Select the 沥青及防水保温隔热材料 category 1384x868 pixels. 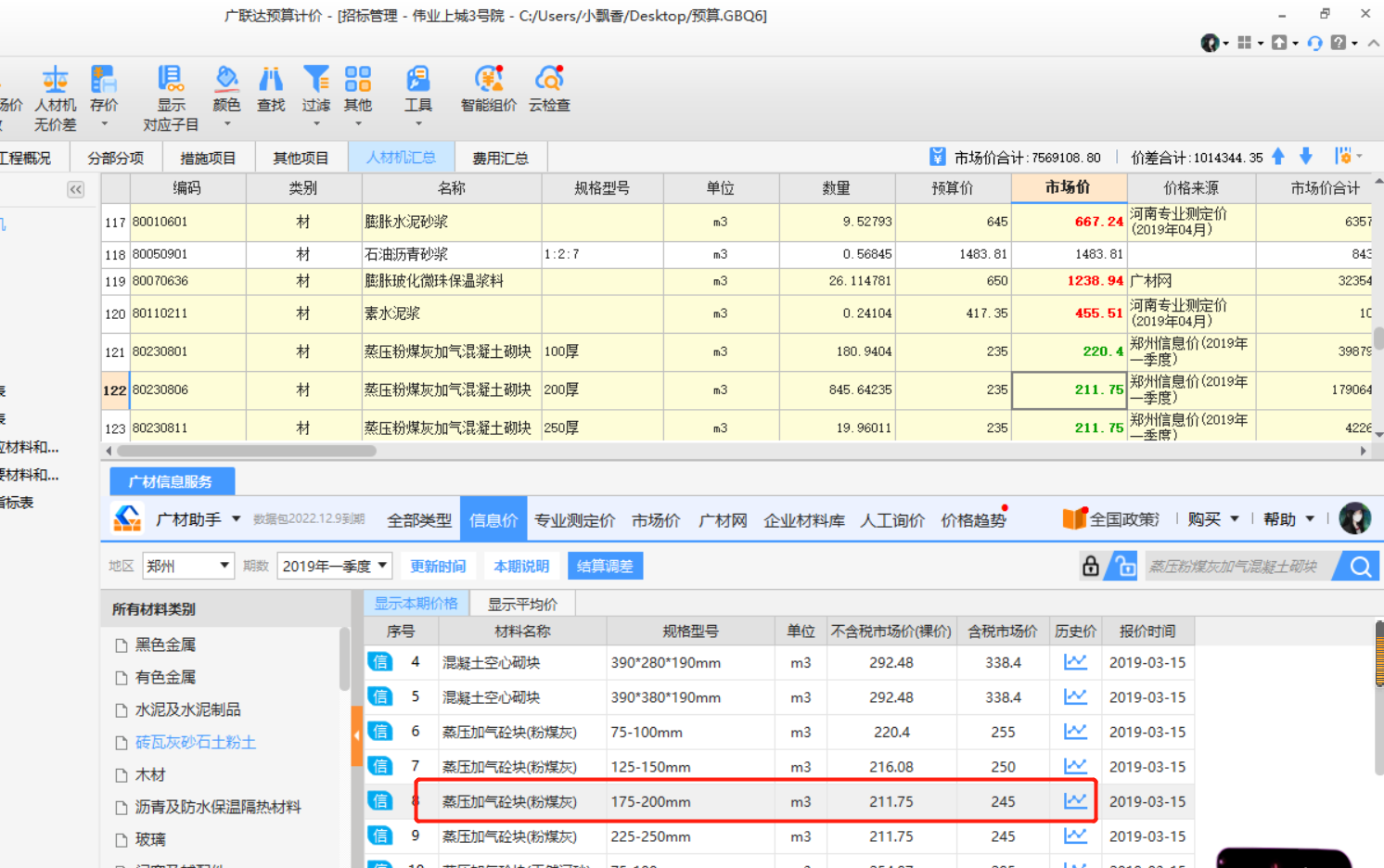click(218, 807)
